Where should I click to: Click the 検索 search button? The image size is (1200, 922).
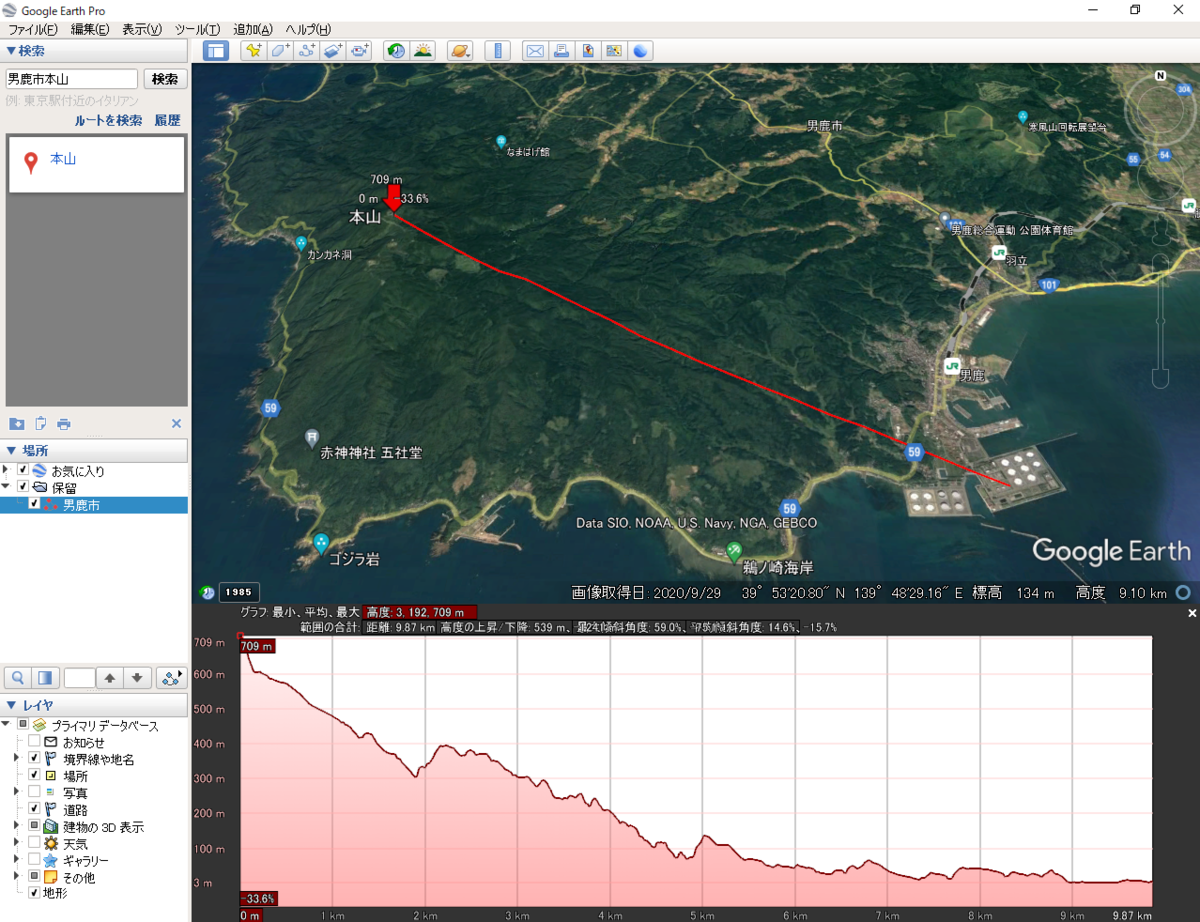coord(165,79)
